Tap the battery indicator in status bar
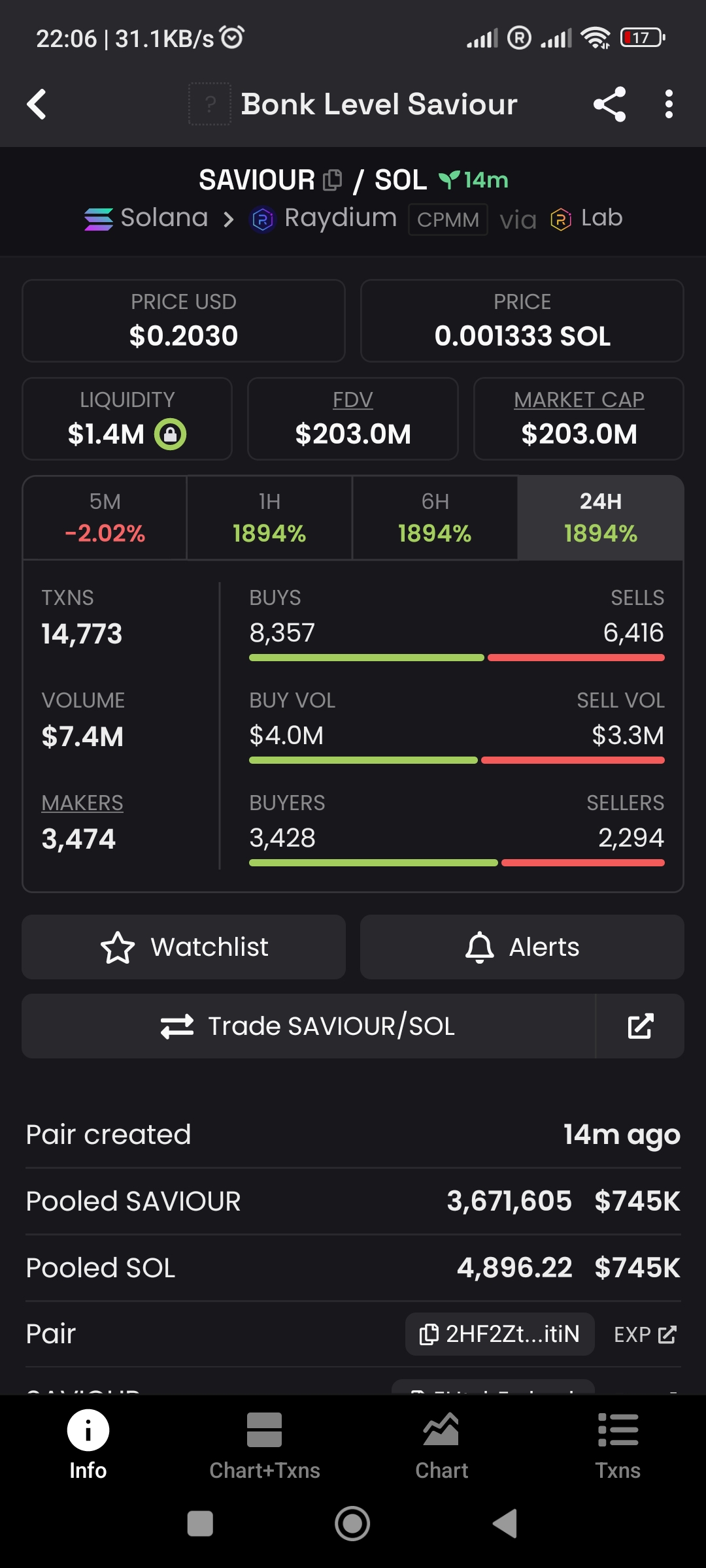 643,38
